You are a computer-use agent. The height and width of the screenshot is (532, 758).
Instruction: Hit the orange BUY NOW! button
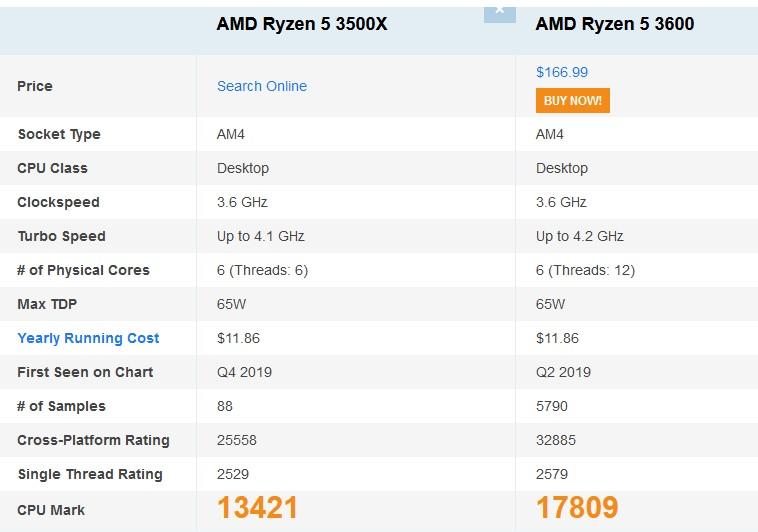point(572,101)
